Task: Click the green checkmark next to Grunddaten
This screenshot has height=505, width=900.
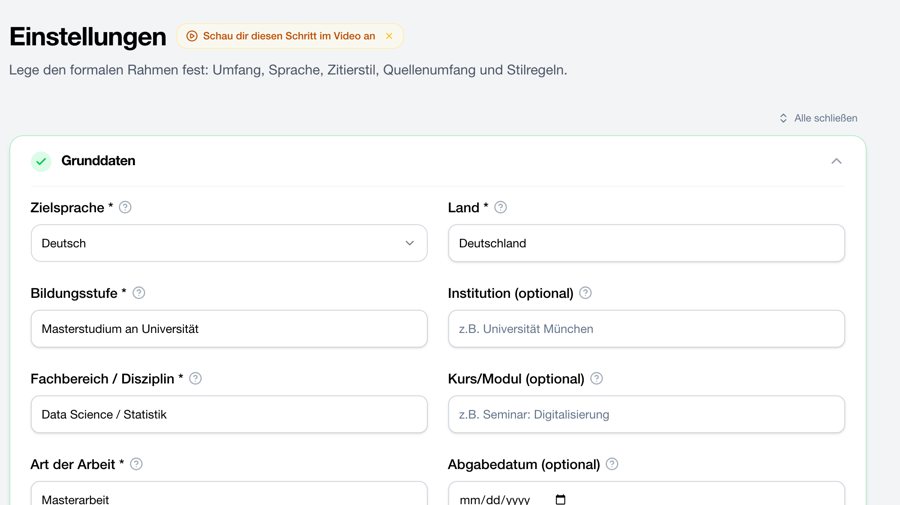Action: (41, 161)
